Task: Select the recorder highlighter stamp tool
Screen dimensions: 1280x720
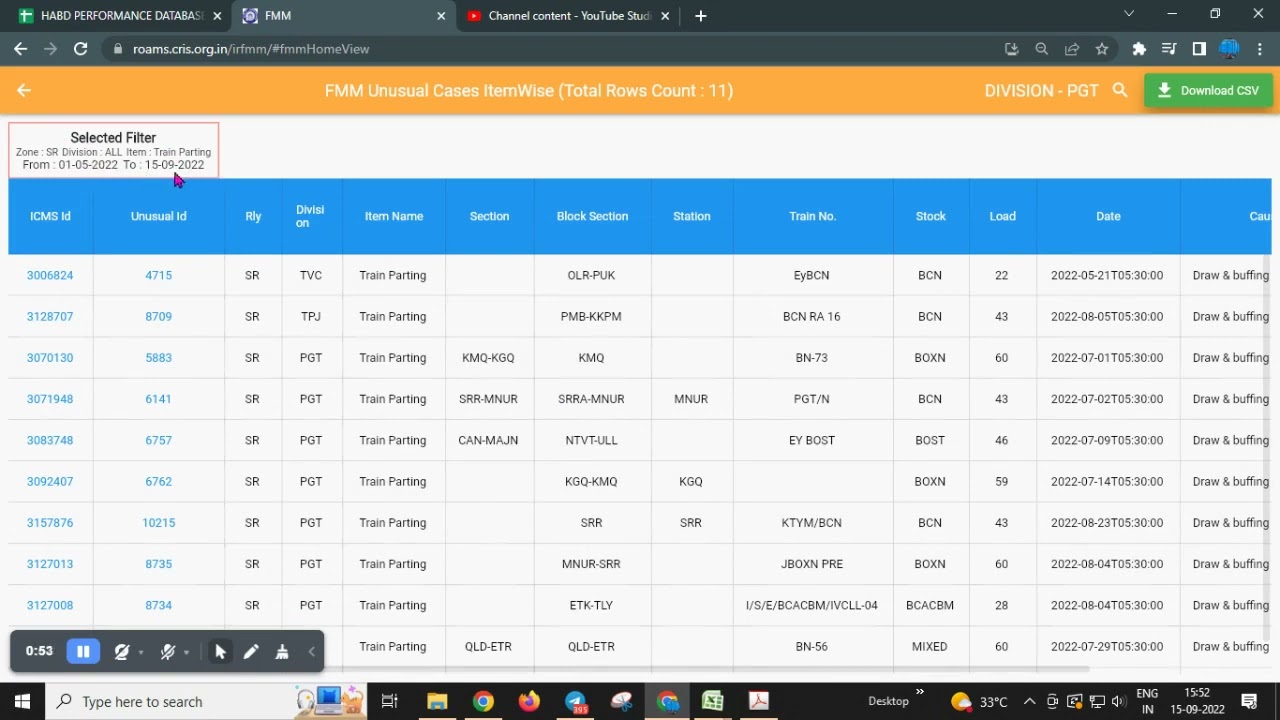Action: 282,652
